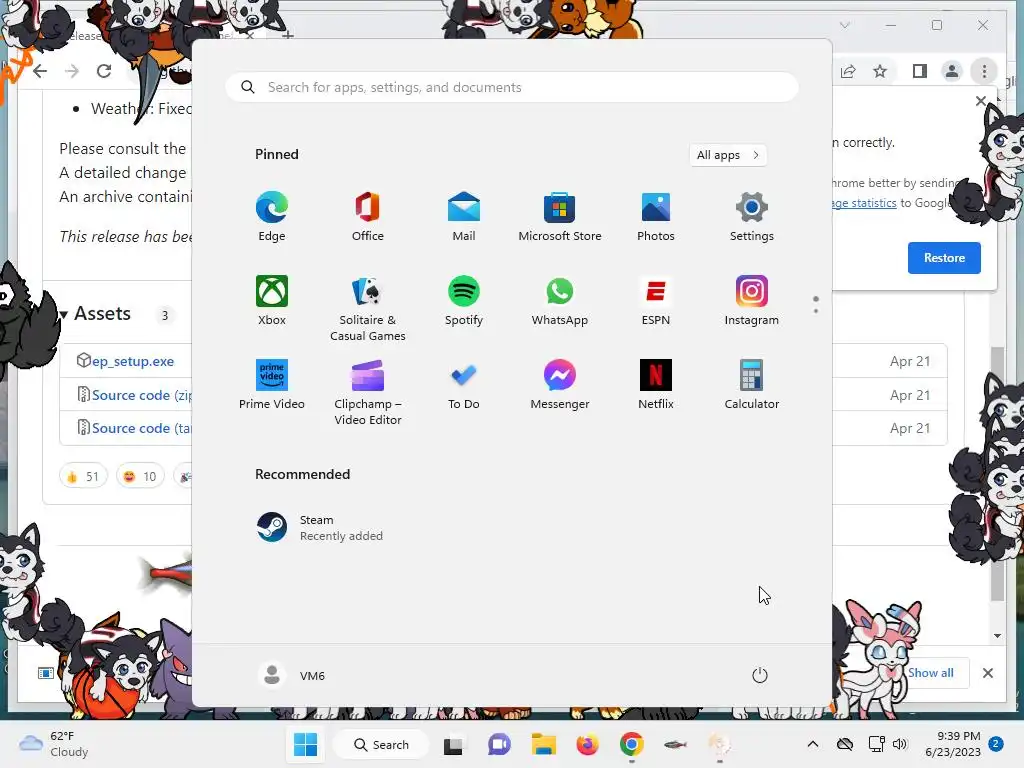Open Solitaire & Casual Games

point(368,309)
